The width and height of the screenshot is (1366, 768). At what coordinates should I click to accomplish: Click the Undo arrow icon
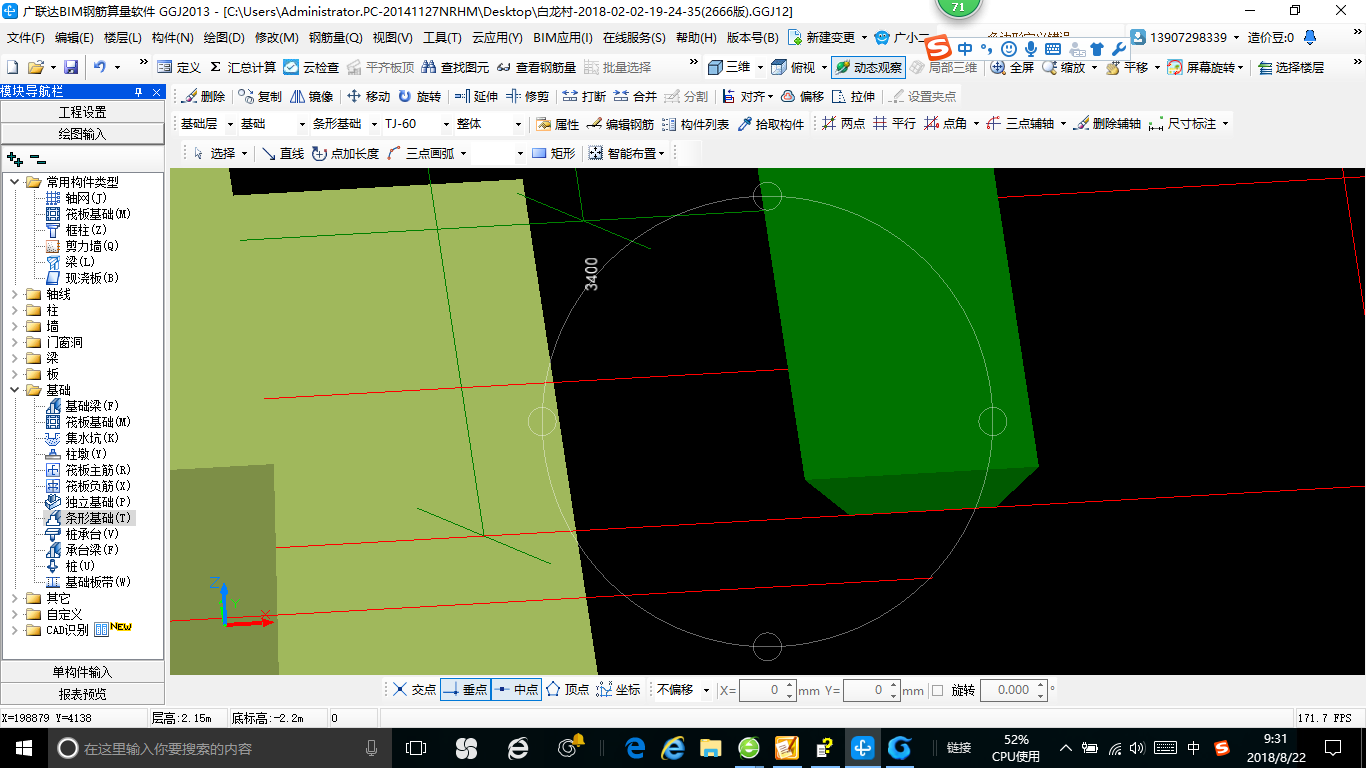(100, 67)
